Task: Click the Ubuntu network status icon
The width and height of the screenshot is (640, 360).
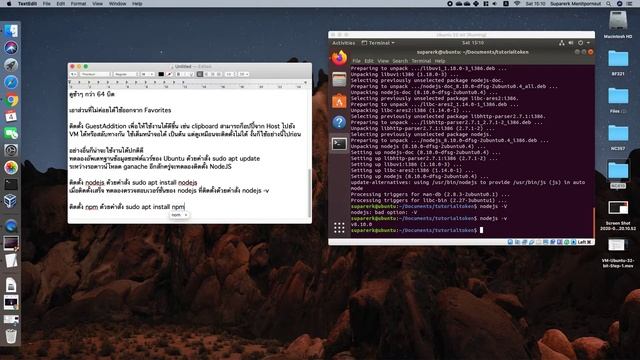Action: 562,43
